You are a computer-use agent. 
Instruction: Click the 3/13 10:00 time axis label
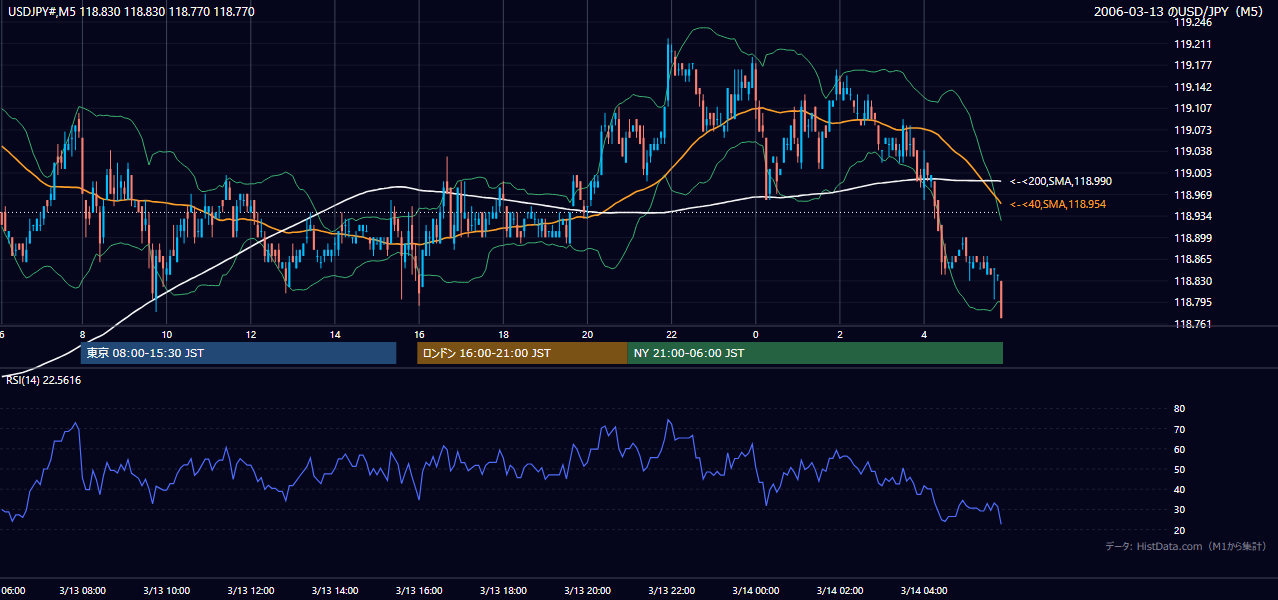pyautogui.click(x=166, y=590)
